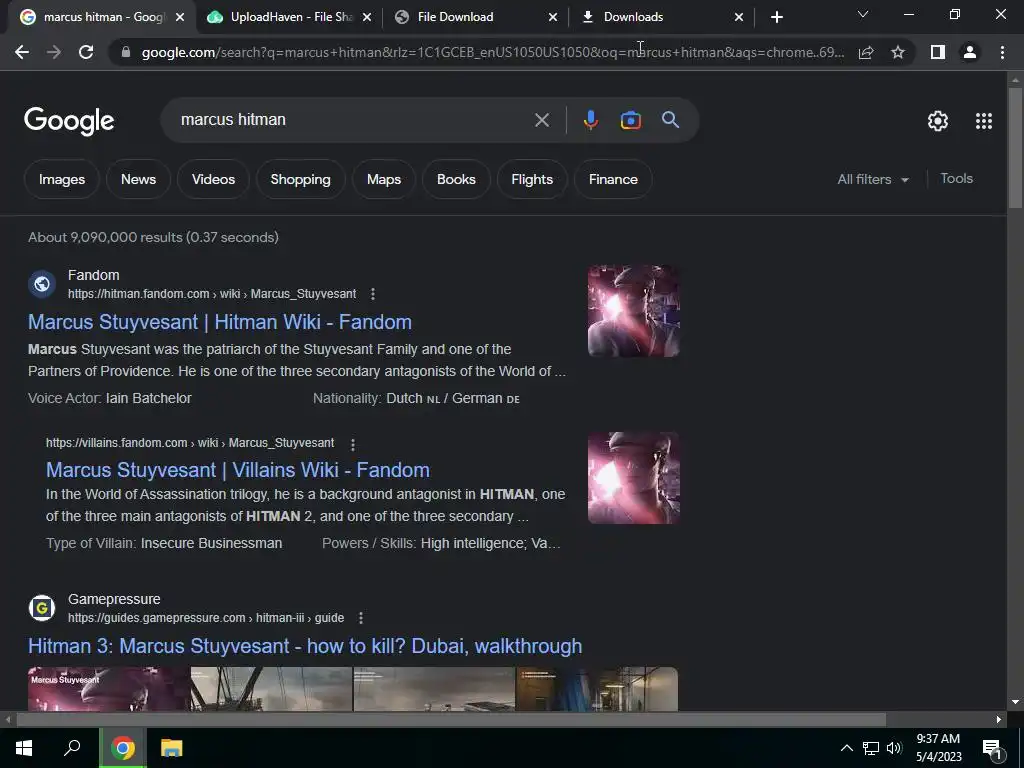Start voice search with the microphone icon

tap(590, 120)
